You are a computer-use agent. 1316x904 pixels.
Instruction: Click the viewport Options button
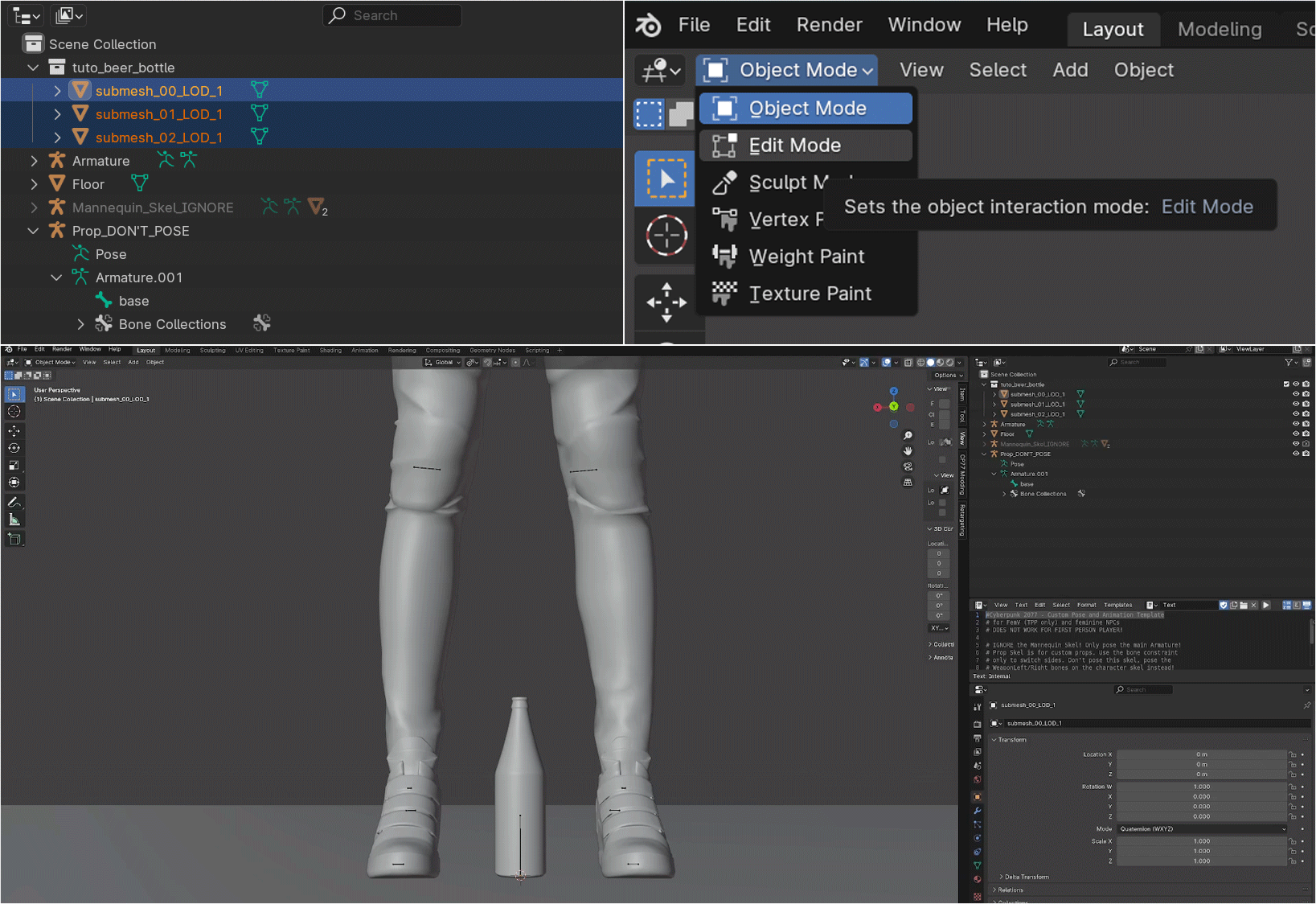pos(948,376)
